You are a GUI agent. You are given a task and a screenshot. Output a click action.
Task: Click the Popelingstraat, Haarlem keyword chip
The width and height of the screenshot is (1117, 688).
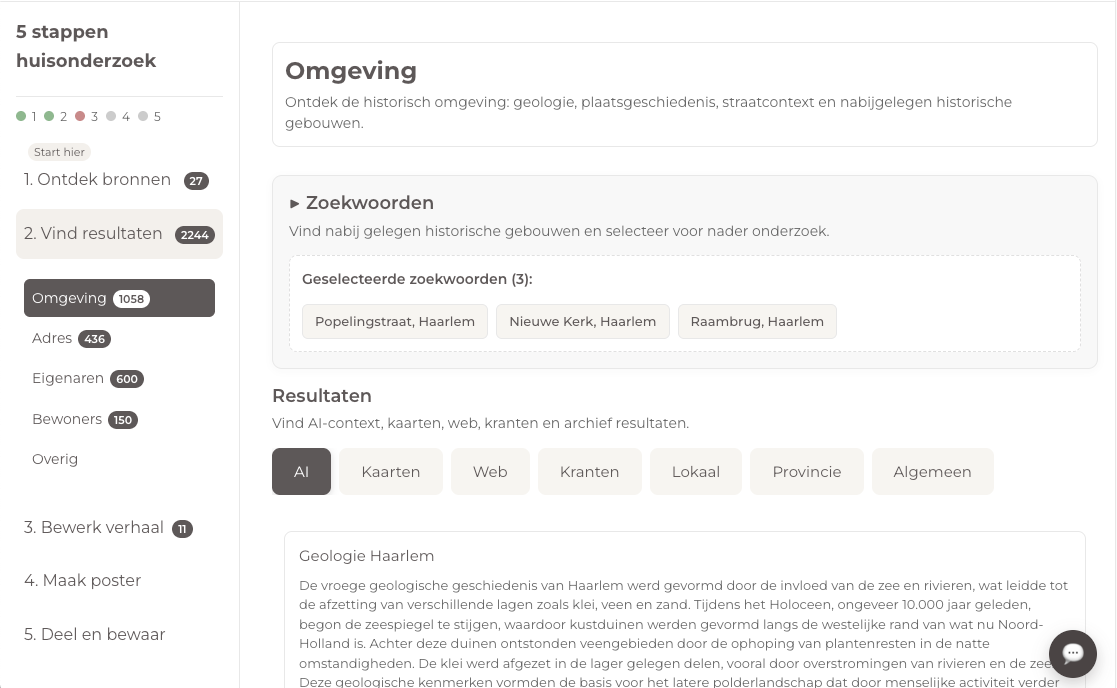pos(394,322)
